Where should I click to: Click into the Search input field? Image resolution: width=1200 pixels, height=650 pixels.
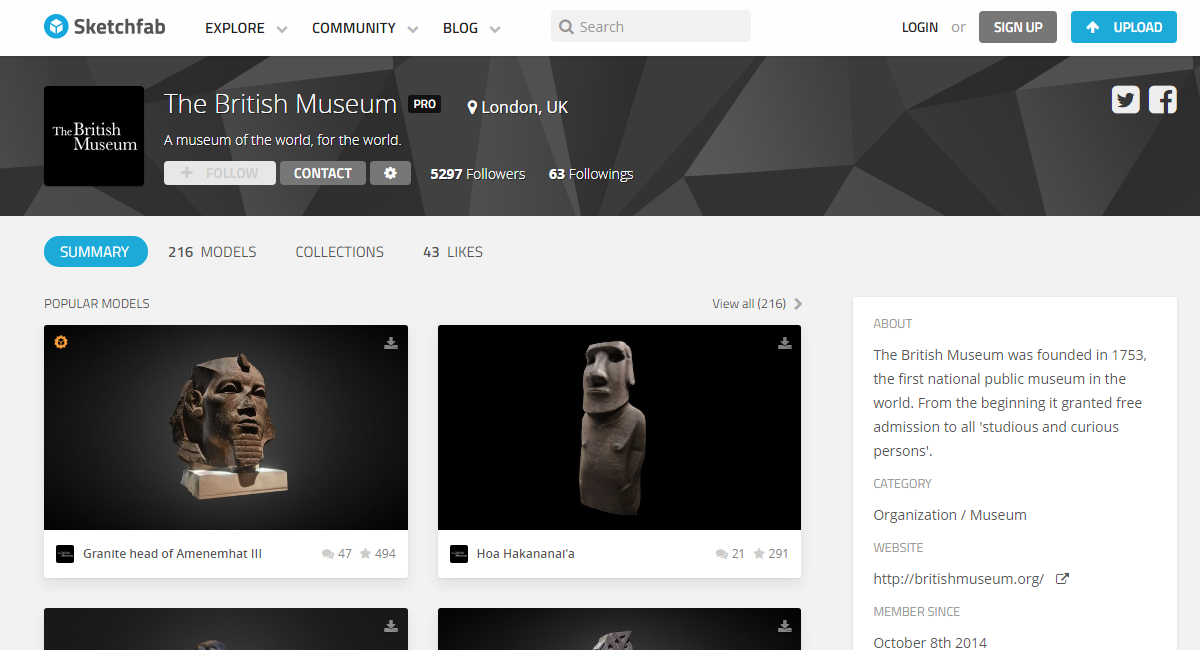point(651,27)
